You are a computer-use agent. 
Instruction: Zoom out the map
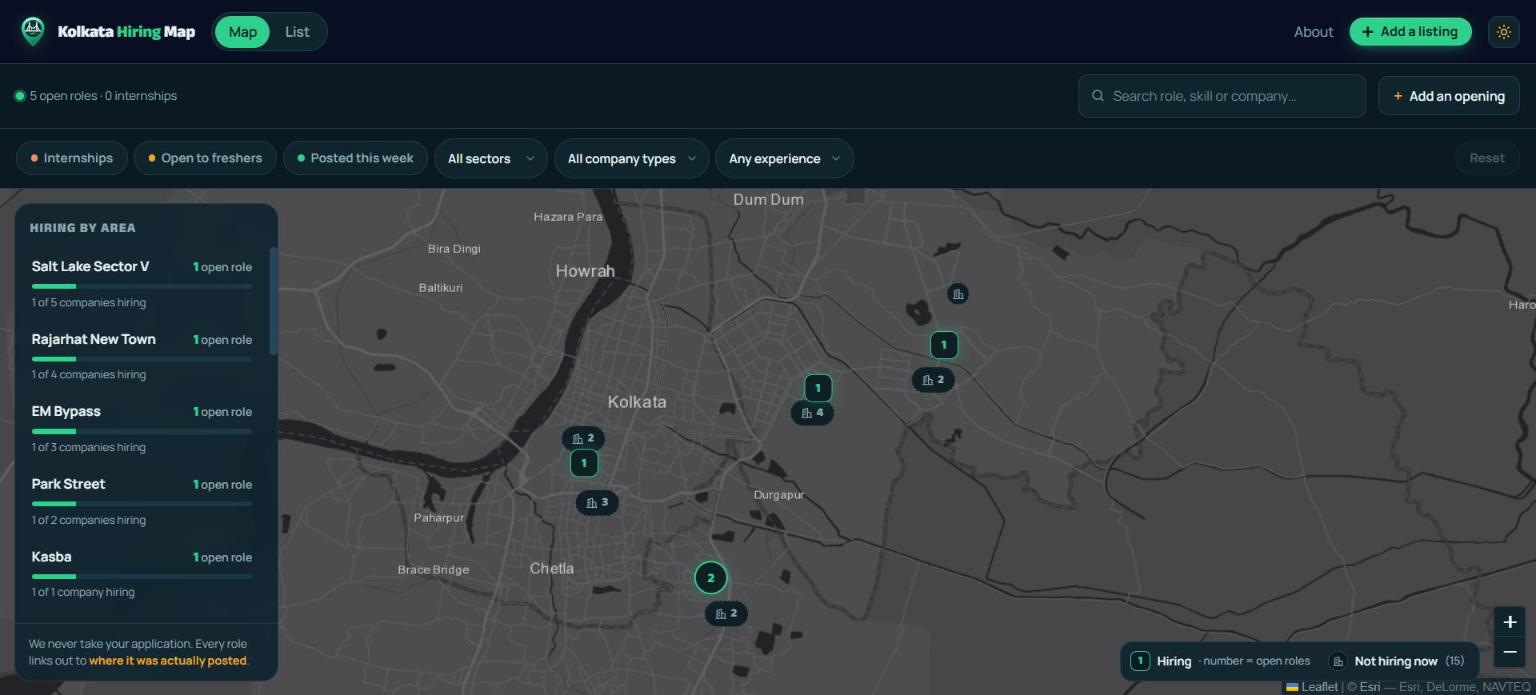tap(1510, 652)
